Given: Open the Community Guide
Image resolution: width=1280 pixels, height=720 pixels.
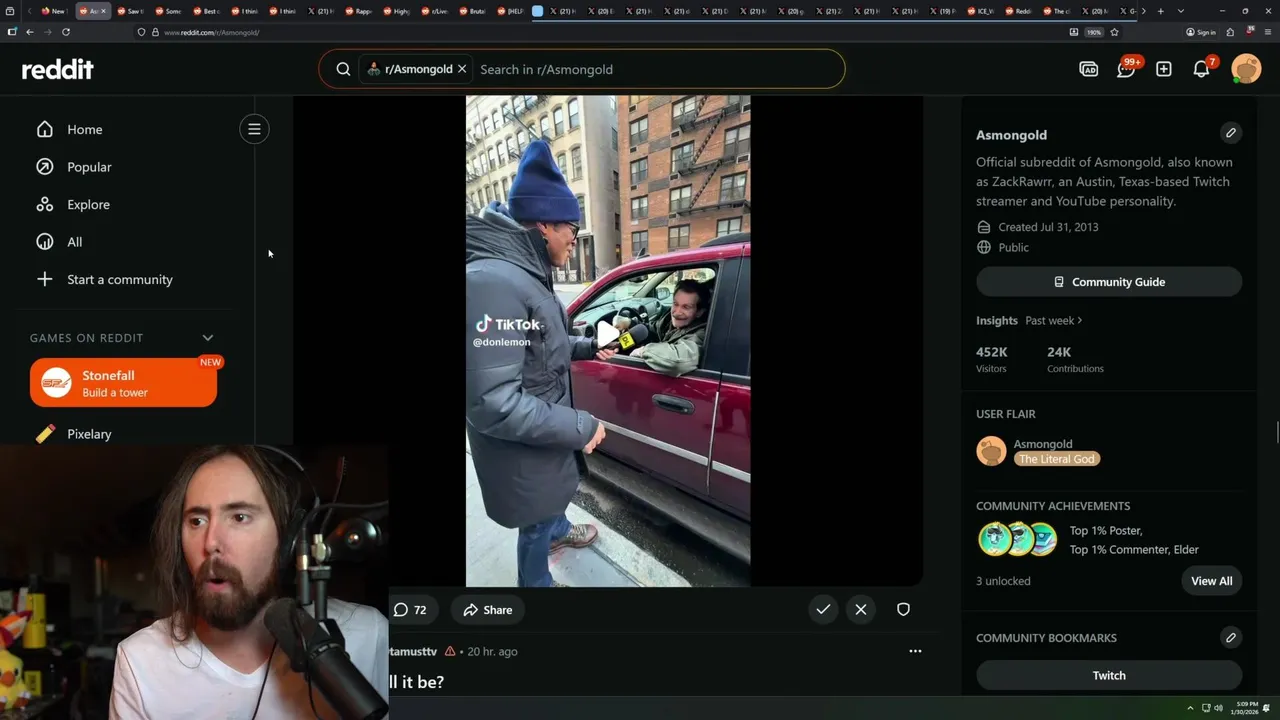Looking at the screenshot, I should pos(1109,282).
